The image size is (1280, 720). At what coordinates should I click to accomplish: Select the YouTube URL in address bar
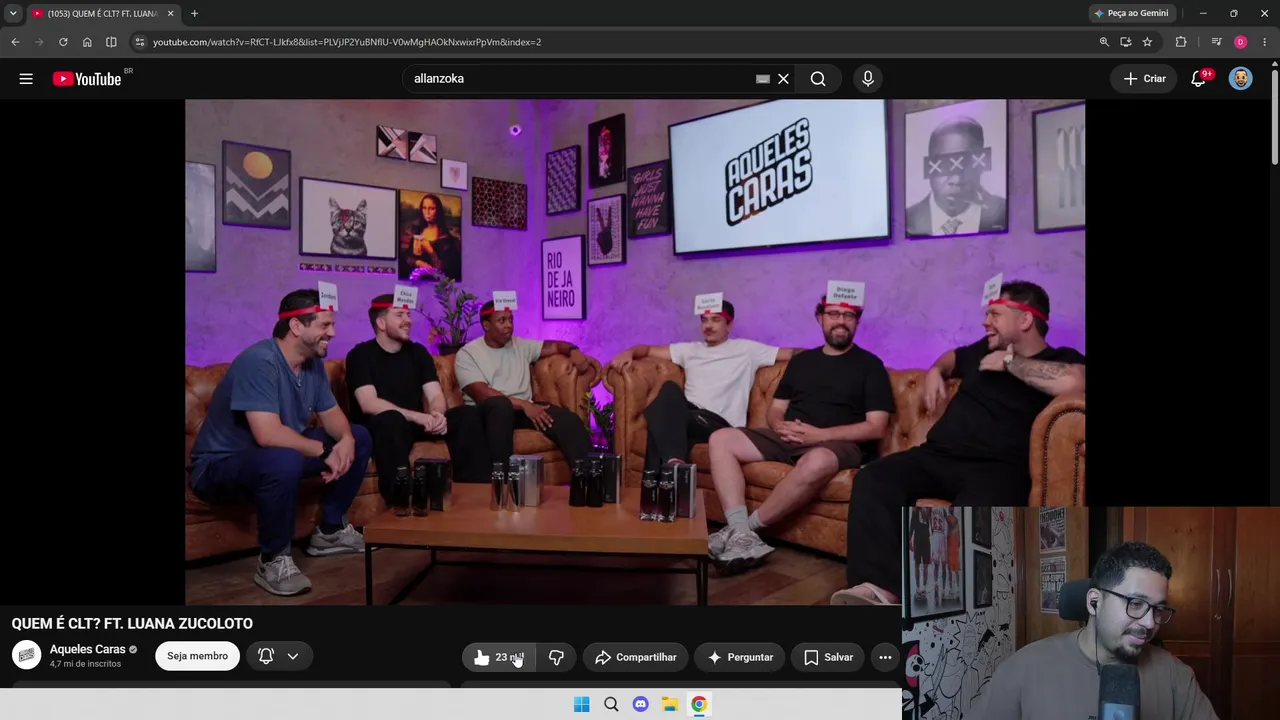347,42
